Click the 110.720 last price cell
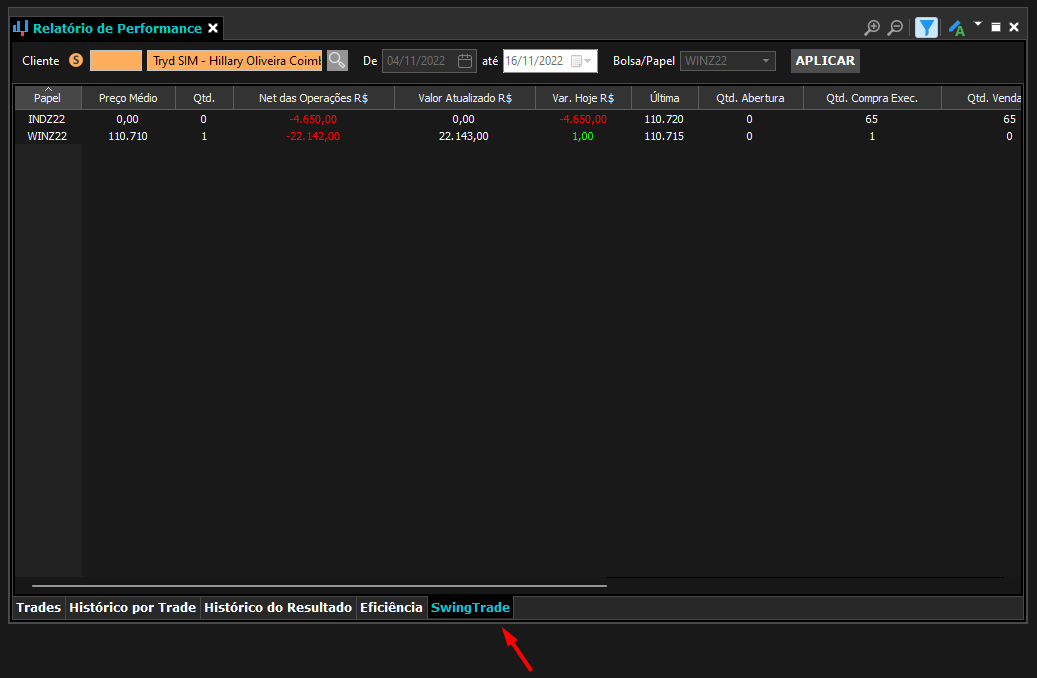The height and width of the screenshot is (678, 1037). (664, 119)
